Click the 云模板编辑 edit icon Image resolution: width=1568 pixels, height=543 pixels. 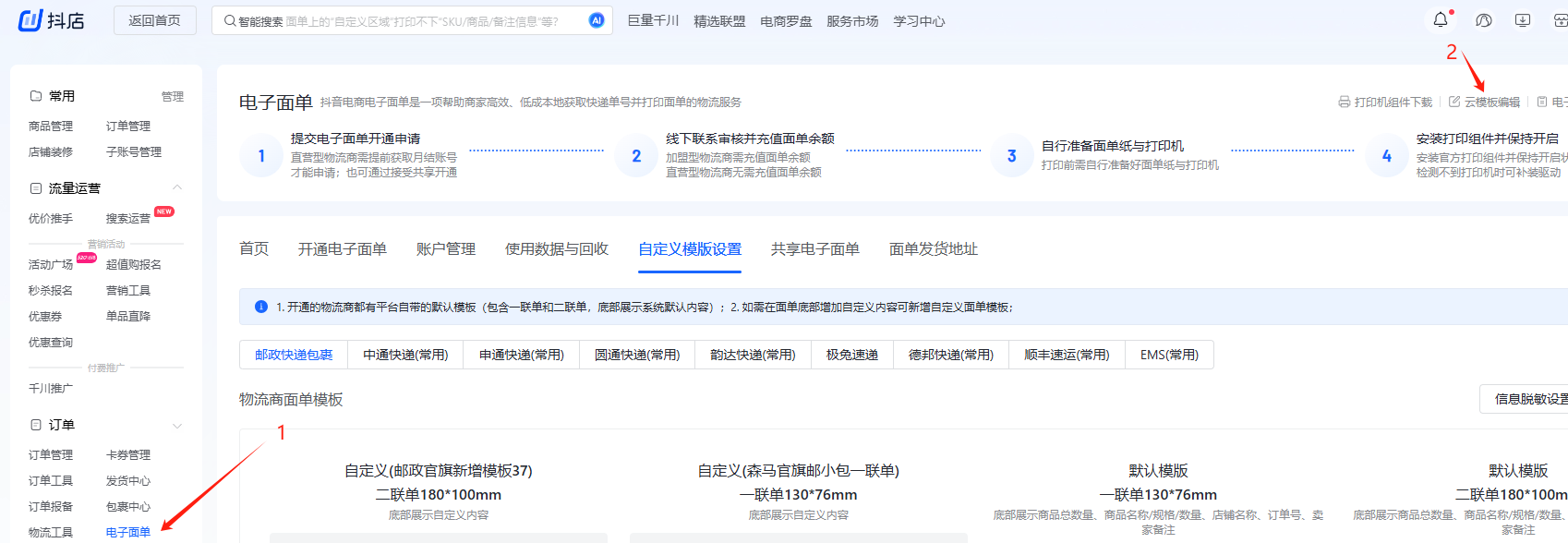[x=1454, y=102]
